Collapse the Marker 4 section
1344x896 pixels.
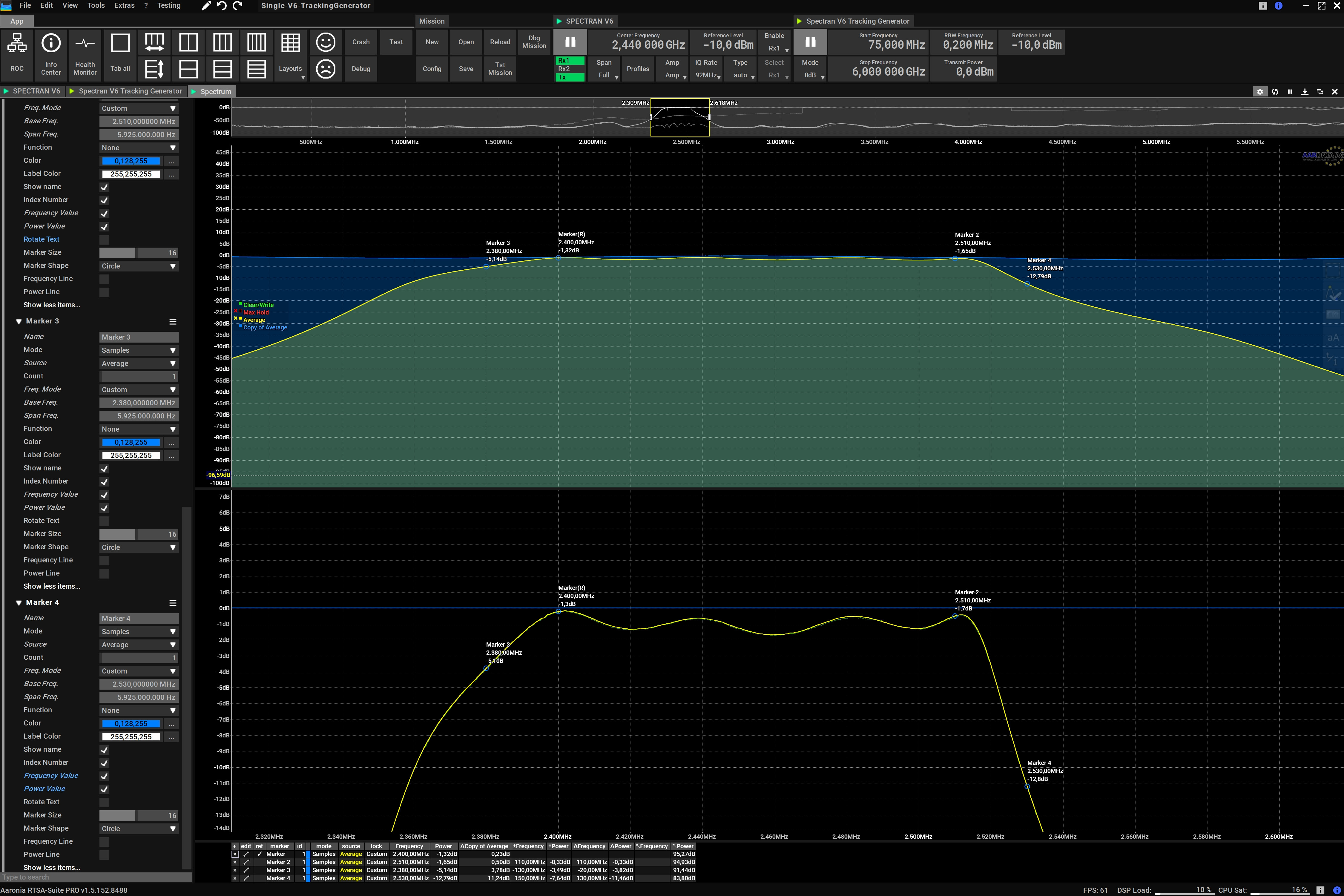coord(19,603)
